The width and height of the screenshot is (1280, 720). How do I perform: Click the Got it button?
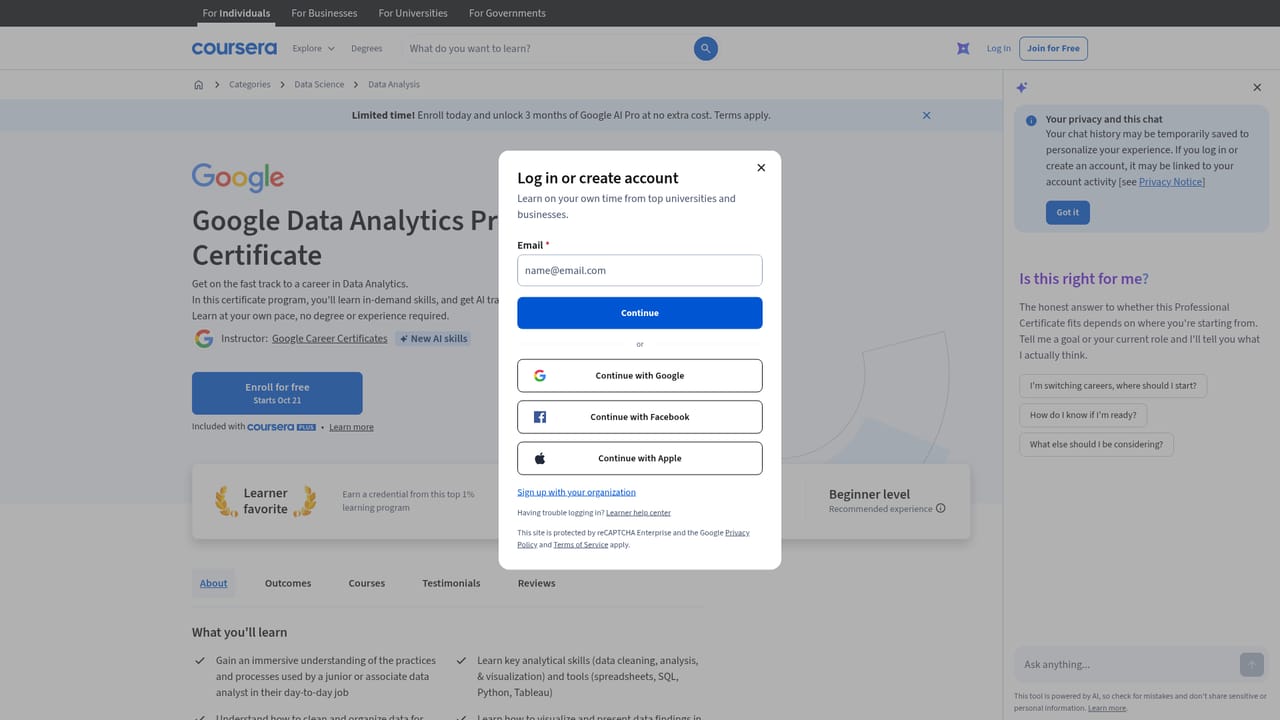(x=1067, y=212)
